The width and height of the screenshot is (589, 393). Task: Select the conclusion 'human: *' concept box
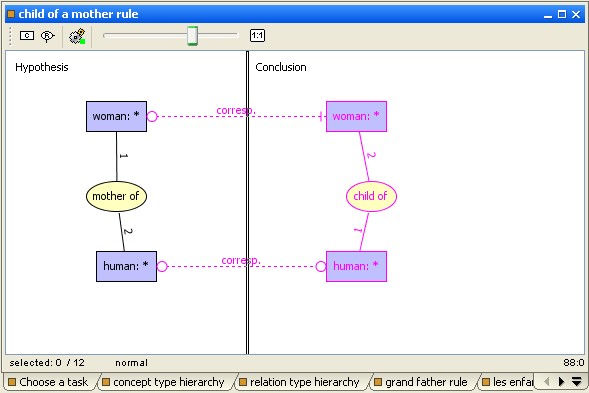[356, 266]
